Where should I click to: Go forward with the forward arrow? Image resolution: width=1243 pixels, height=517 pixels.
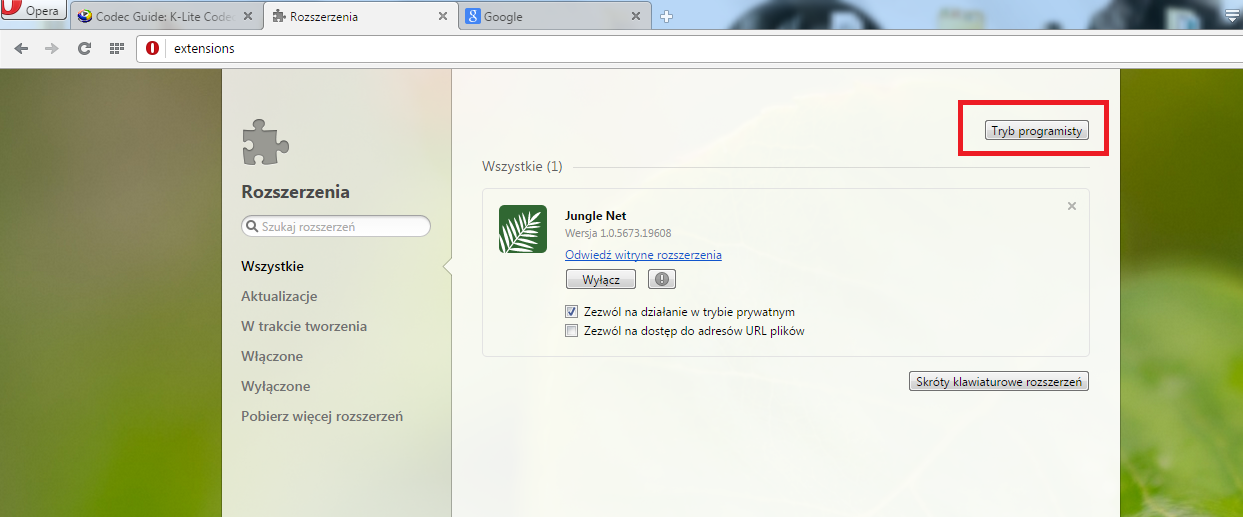click(52, 48)
